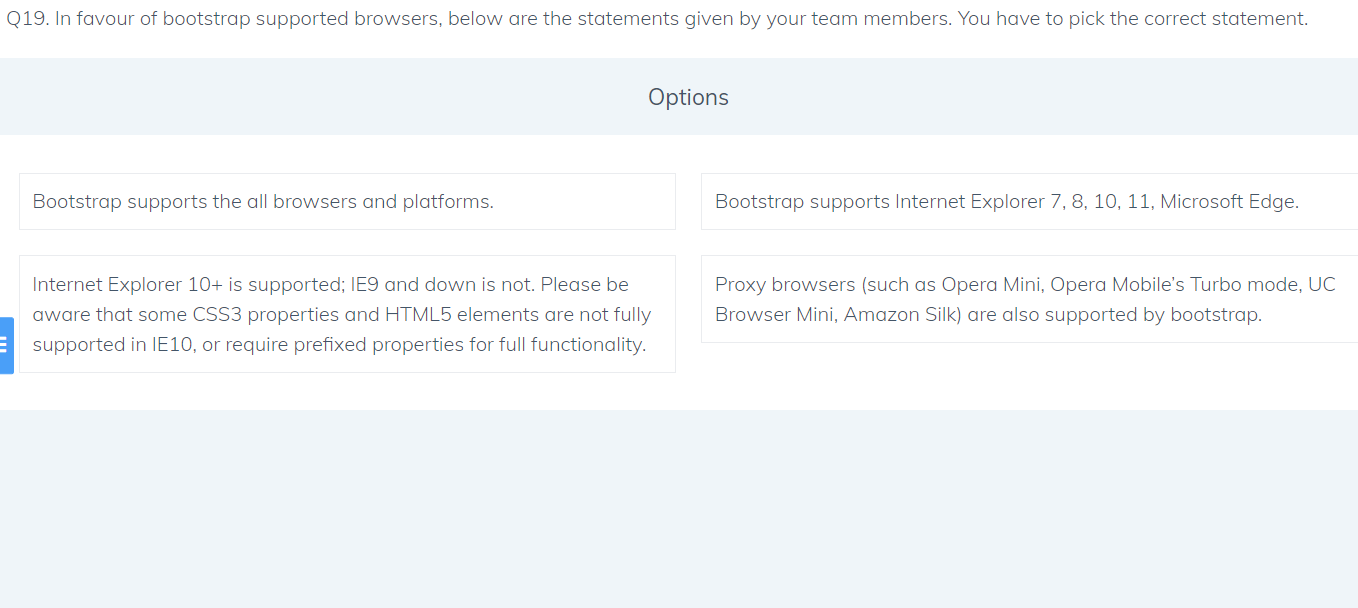Viewport: 1358px width, 608px height.
Task: Open the blue side menu tab icon
Action: coord(6,345)
